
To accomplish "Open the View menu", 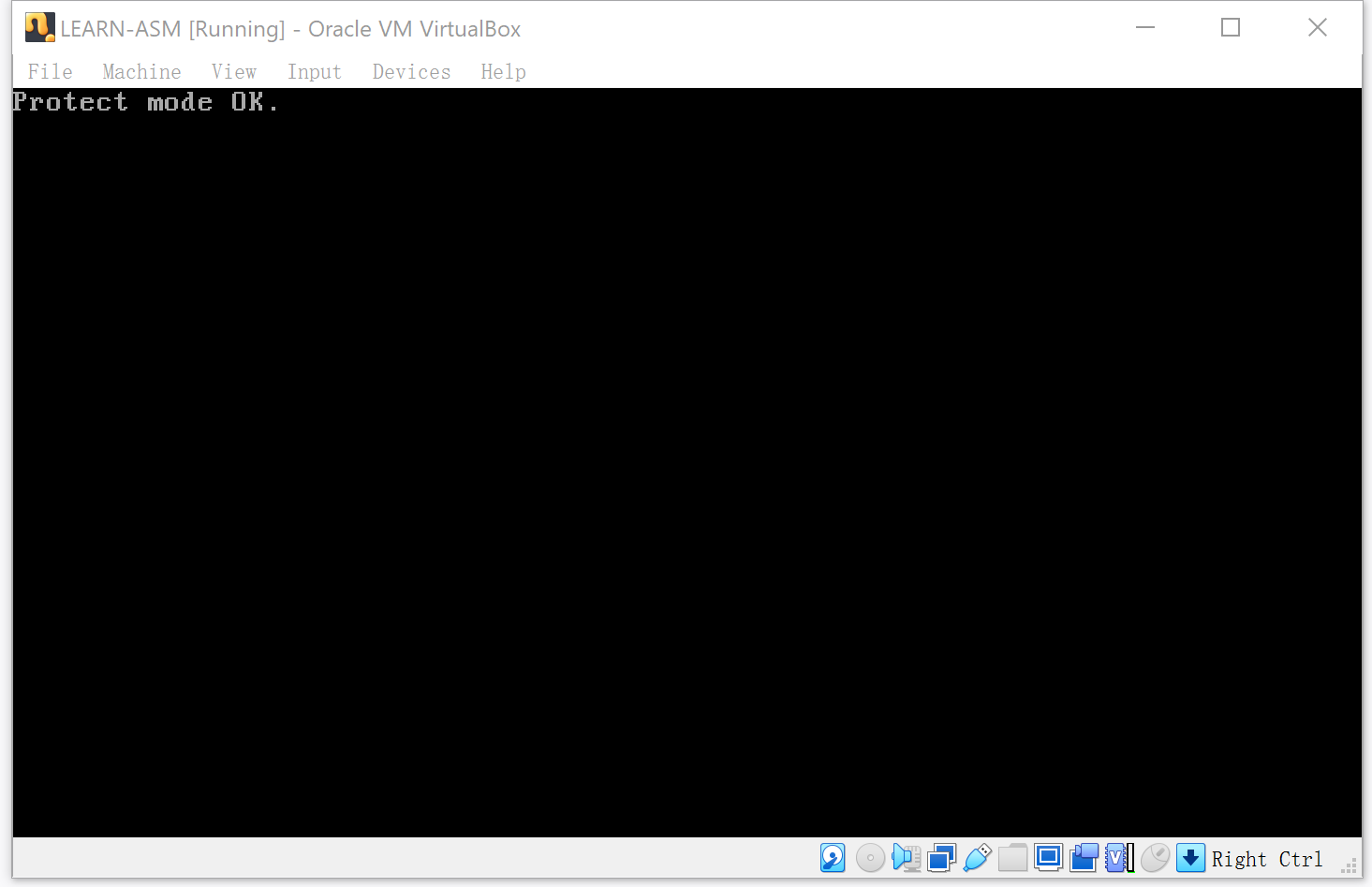I will [233, 72].
